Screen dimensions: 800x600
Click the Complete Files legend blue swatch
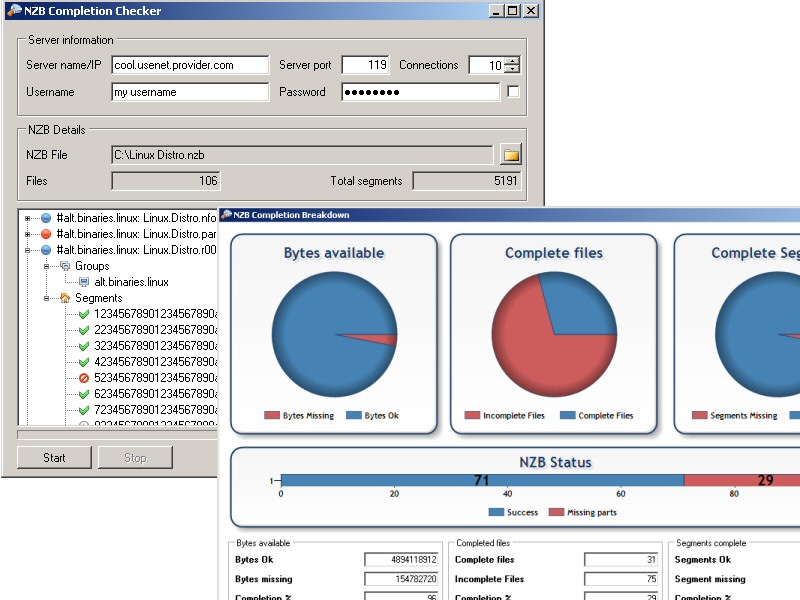click(568, 415)
